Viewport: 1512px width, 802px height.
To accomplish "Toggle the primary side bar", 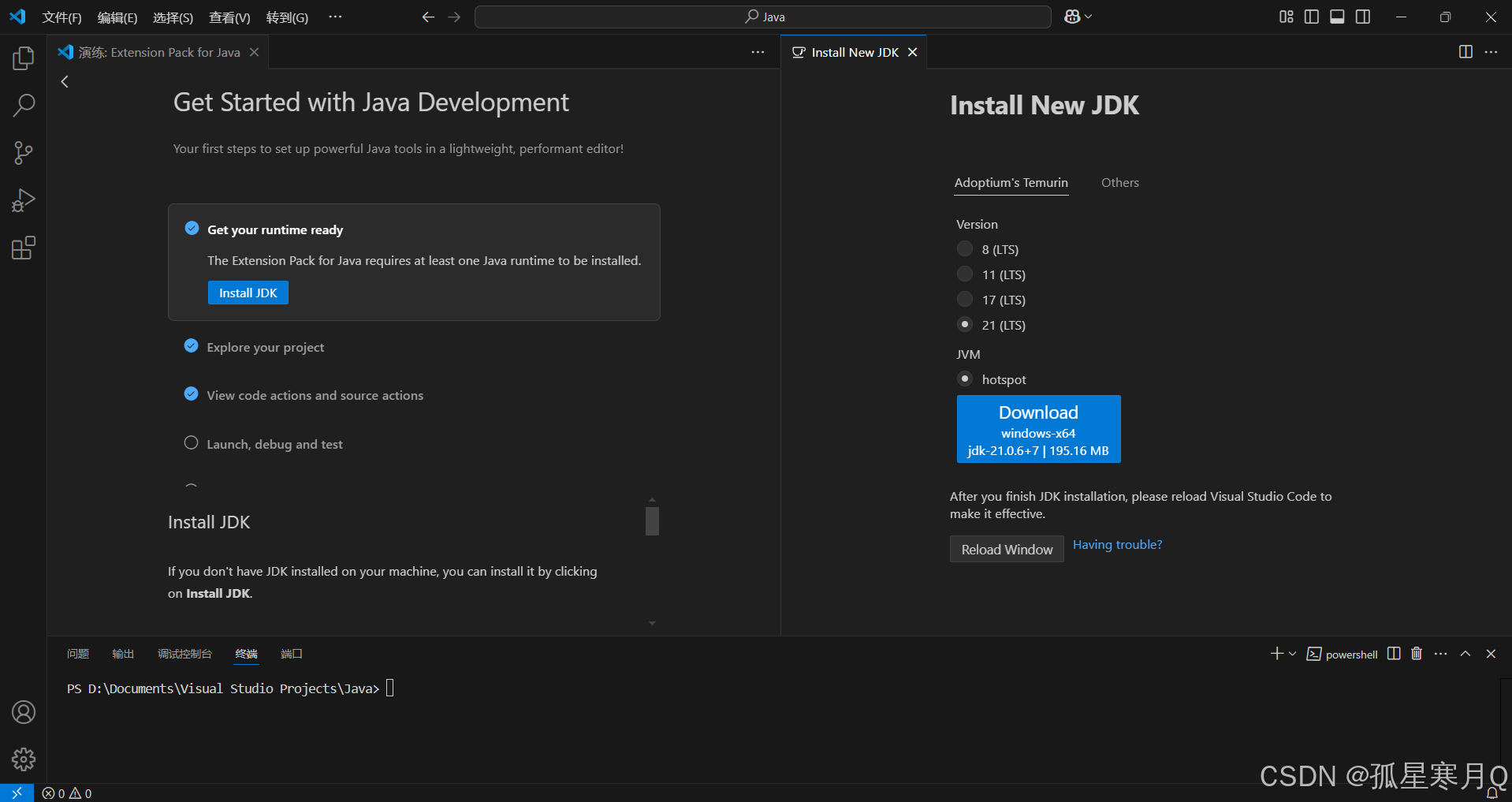I will tap(1312, 17).
